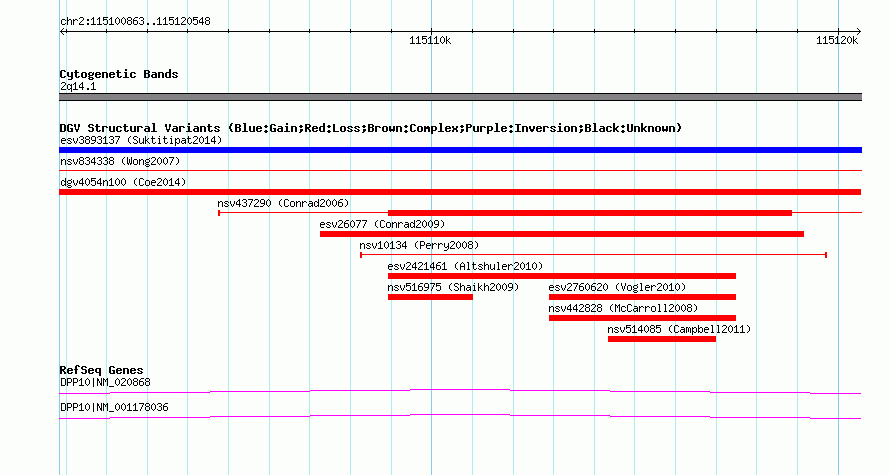
Task: Click the 115120k ruler label
Action: [x=837, y=40]
